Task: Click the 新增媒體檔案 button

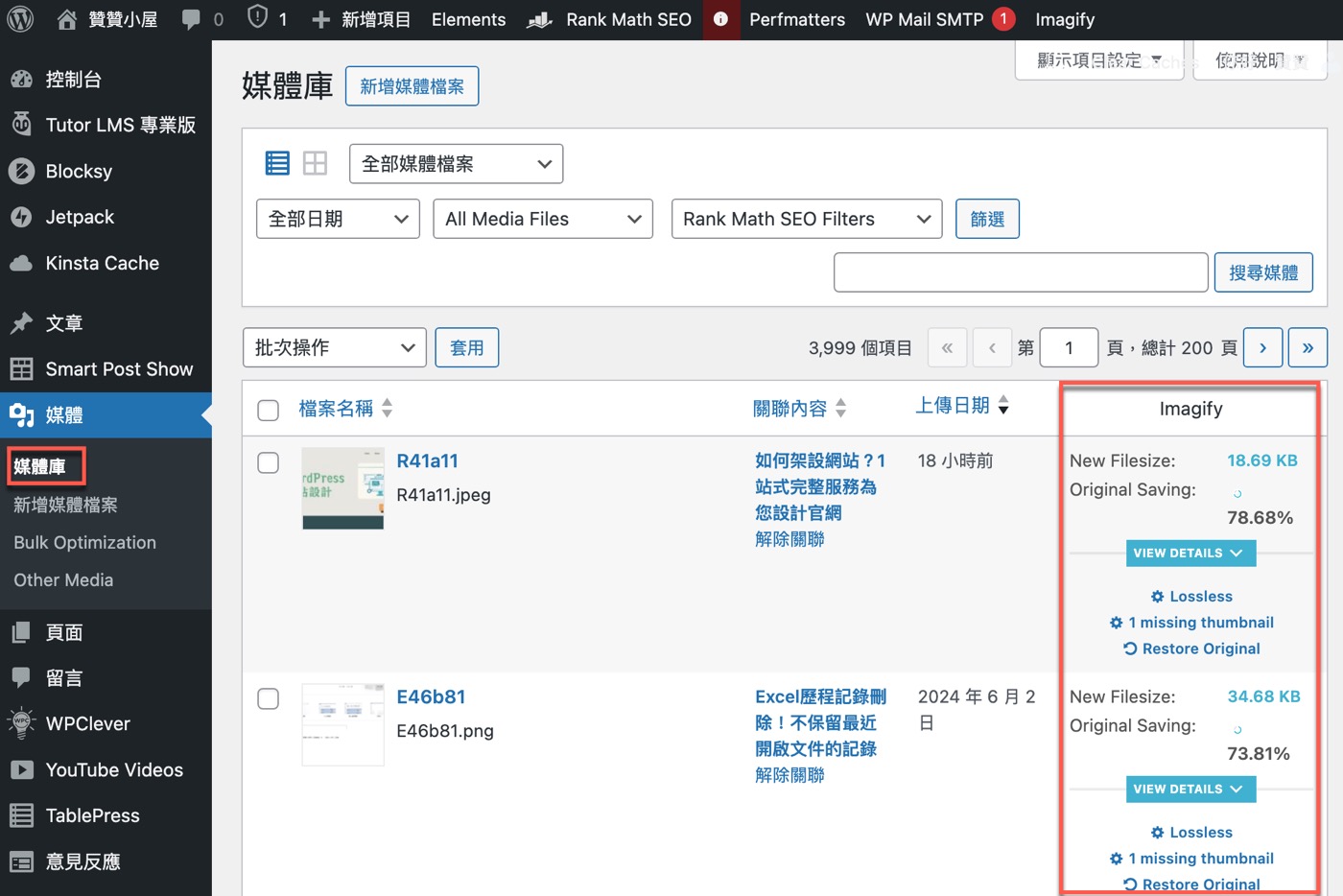Action: tap(412, 86)
